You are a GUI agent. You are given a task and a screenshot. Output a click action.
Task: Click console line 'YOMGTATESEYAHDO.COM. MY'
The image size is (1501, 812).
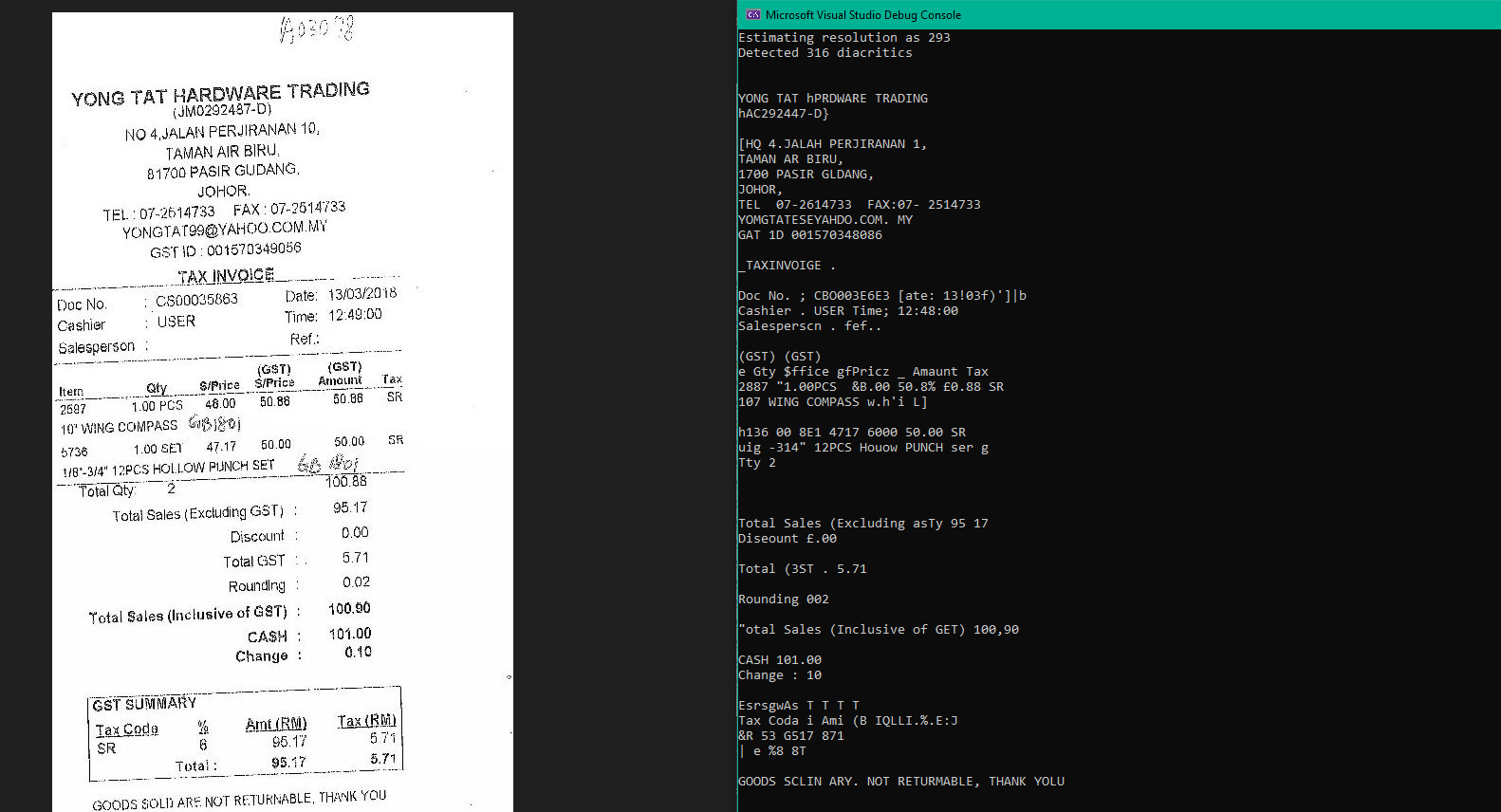825,220
